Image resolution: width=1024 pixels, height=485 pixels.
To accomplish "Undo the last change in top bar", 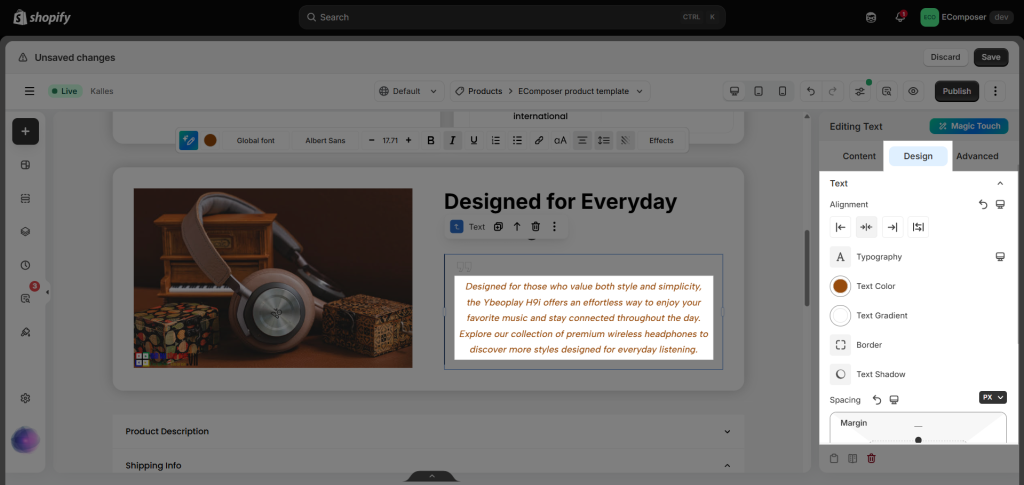I will [811, 91].
